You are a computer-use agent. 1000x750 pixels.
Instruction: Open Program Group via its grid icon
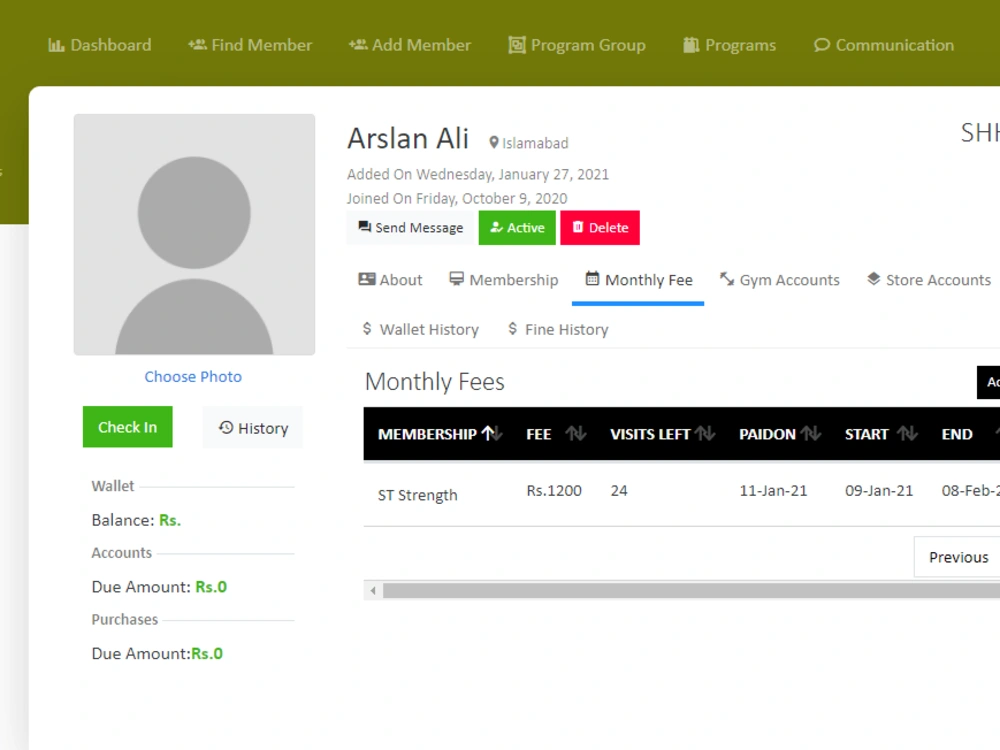click(x=516, y=44)
